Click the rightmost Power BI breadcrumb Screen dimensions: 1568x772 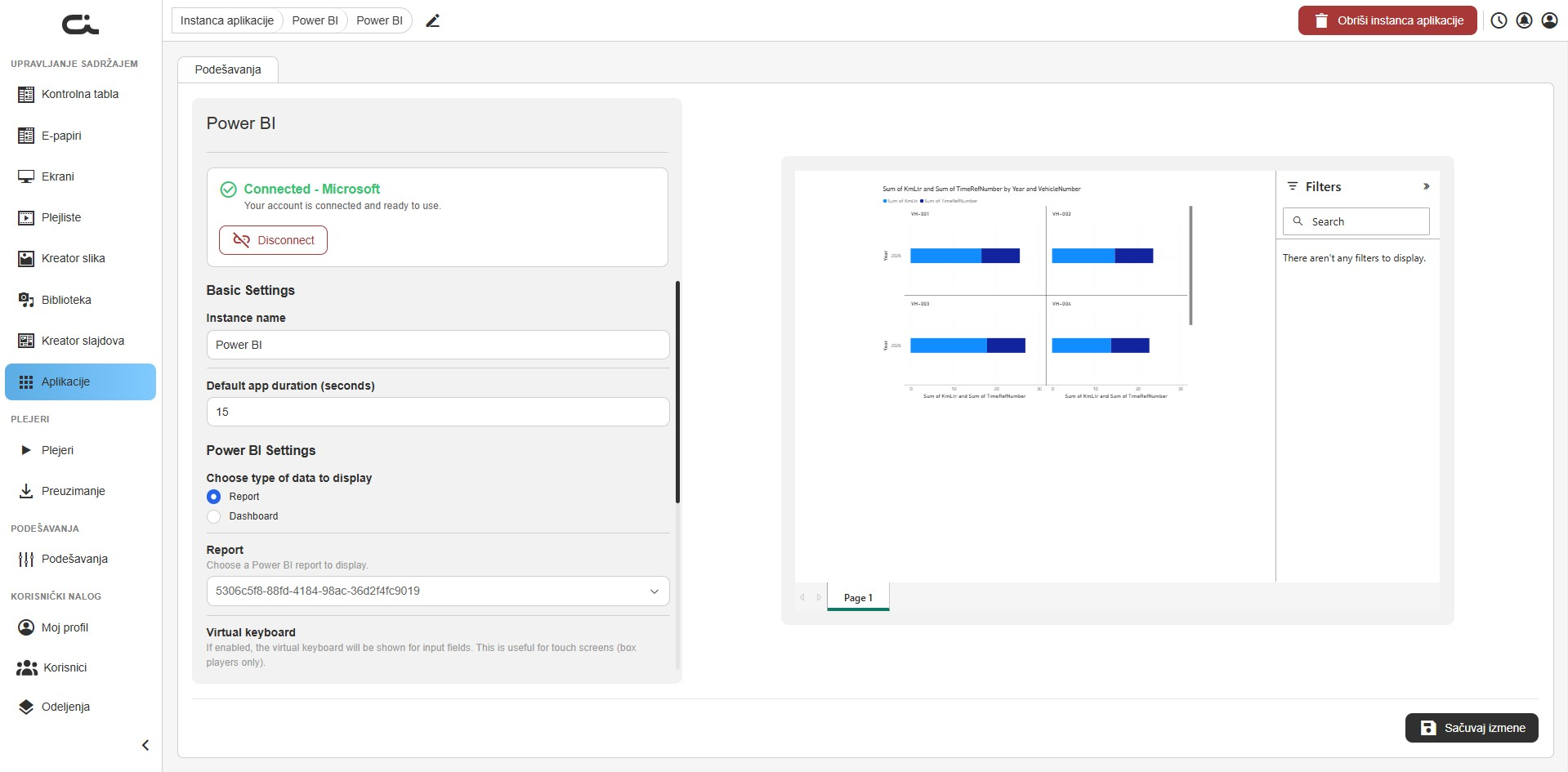[379, 20]
